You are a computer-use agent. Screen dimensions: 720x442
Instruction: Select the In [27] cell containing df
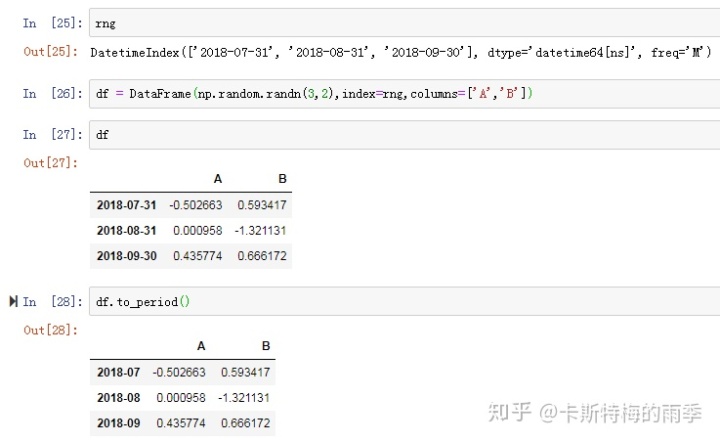(405, 134)
